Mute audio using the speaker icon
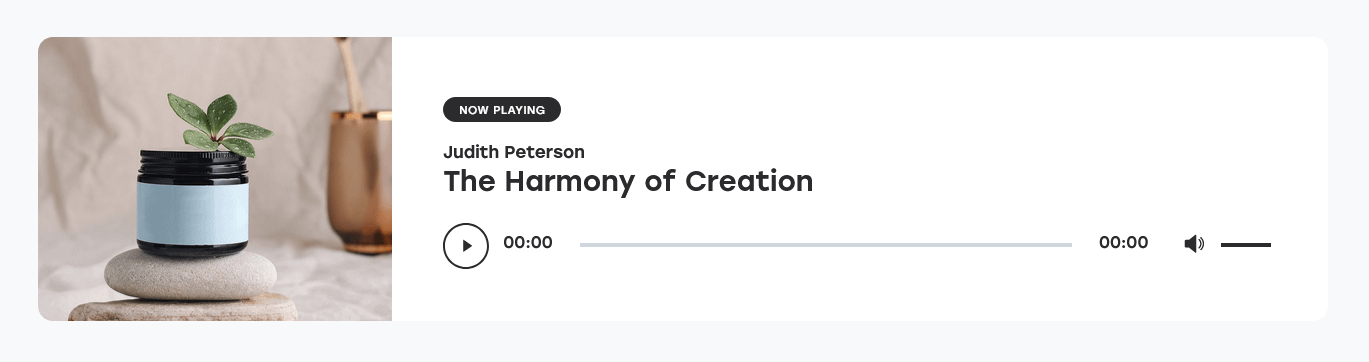 [1194, 244]
